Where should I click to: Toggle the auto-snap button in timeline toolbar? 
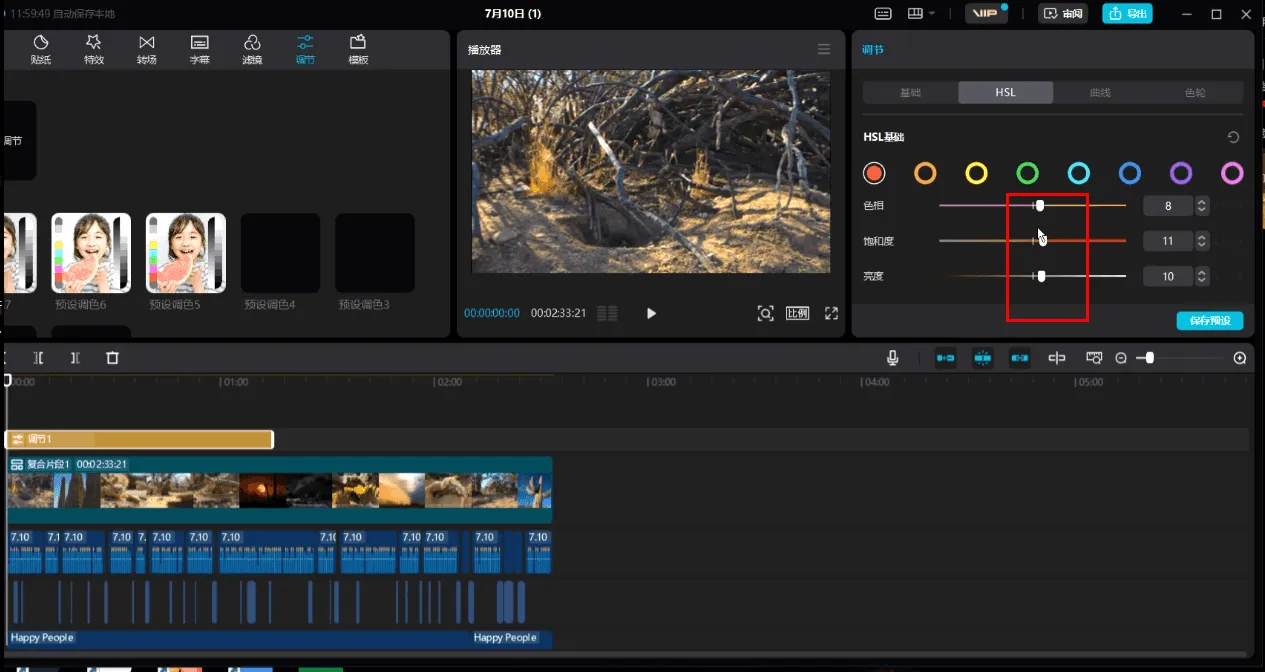[983, 358]
